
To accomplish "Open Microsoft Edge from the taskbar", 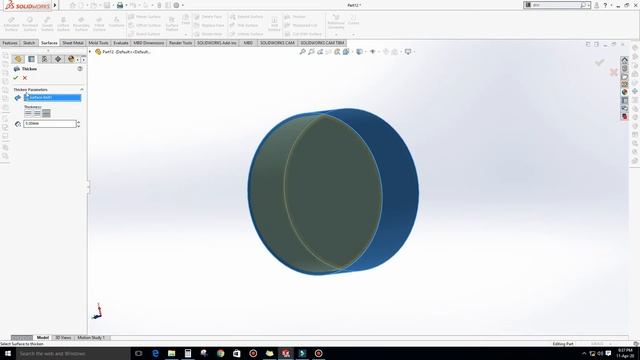I will coord(155,353).
